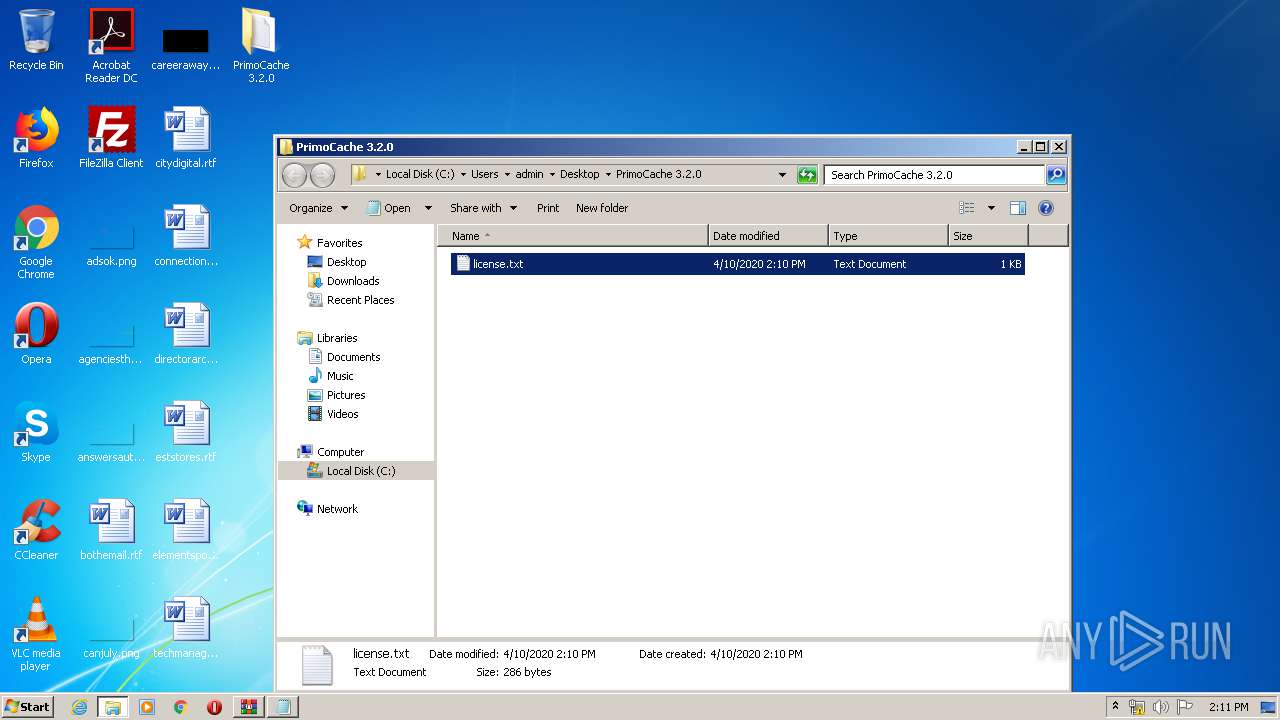
Task: Launch the Skype desktop shortcut
Action: (36, 432)
